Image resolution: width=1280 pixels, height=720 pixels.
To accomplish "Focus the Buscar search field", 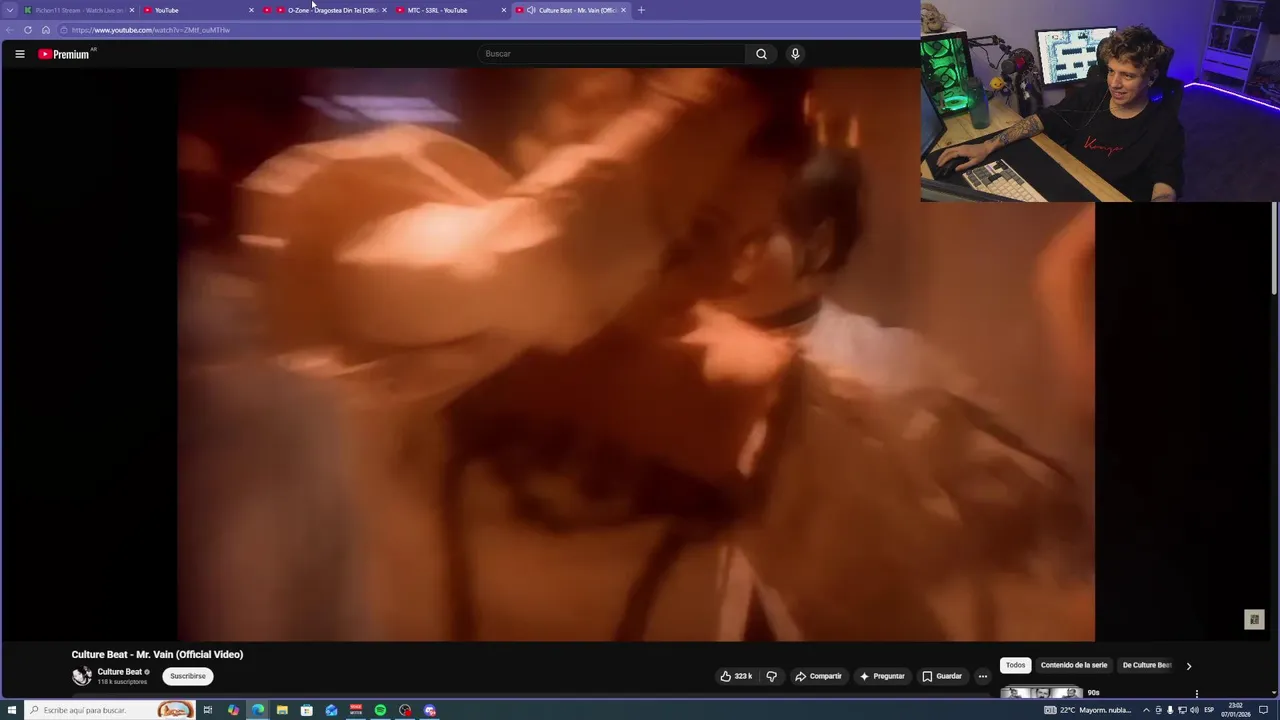I will [x=612, y=54].
